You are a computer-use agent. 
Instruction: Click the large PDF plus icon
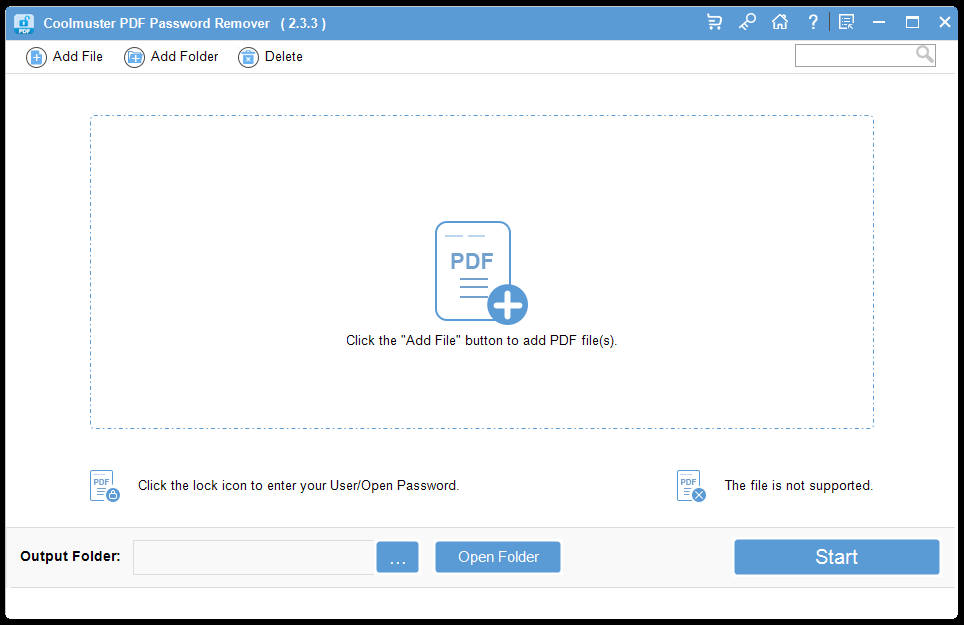(x=480, y=272)
